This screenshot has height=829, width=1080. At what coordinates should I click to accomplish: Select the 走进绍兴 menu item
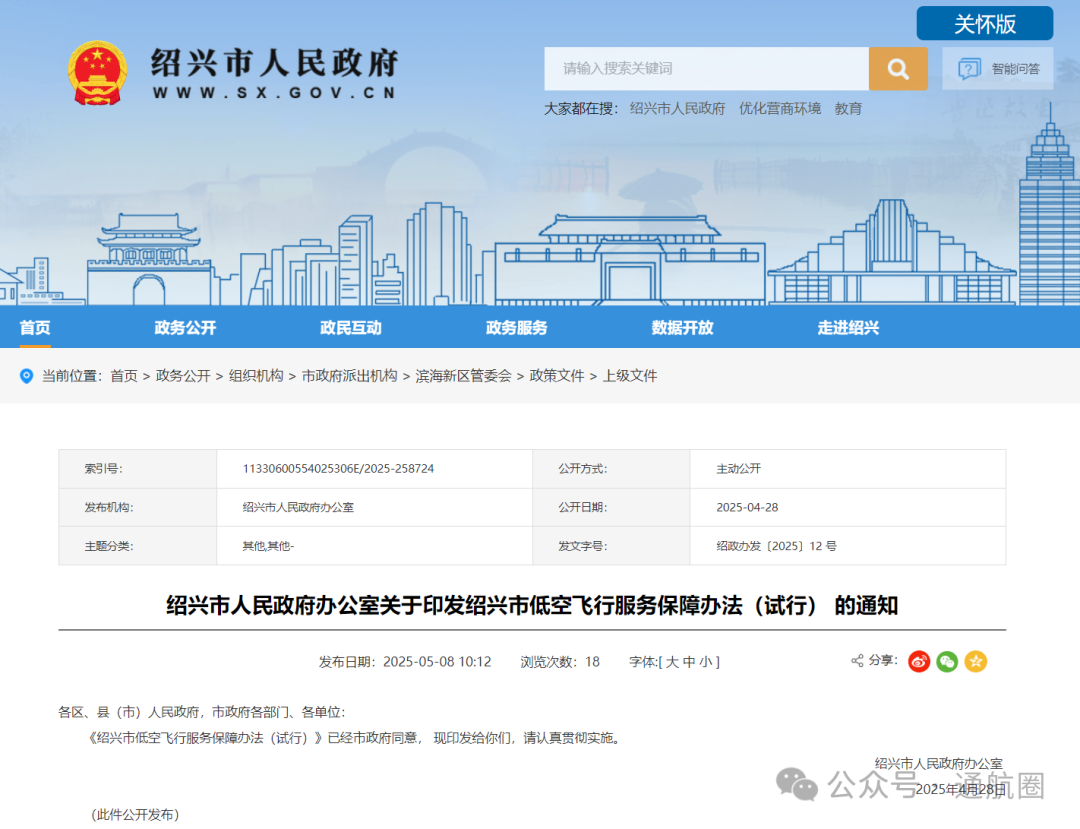pos(846,327)
